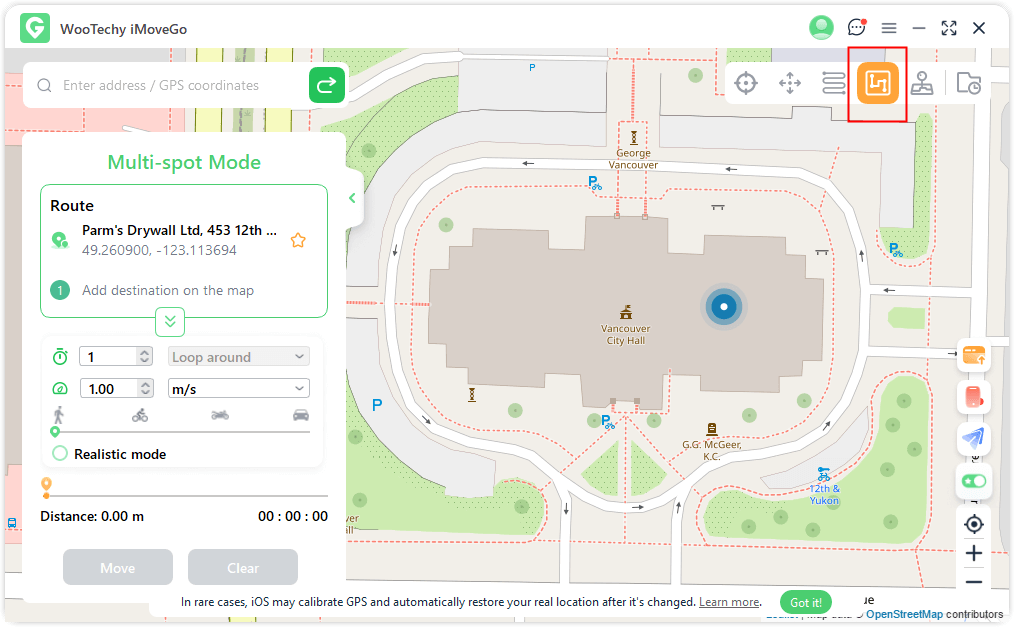
Task: Open the hamburger main menu
Action: tap(888, 28)
